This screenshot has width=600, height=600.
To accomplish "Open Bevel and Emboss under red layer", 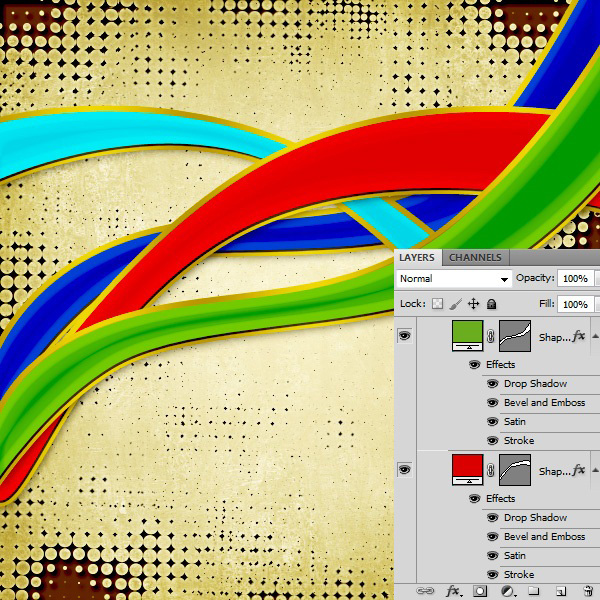I will 545,536.
